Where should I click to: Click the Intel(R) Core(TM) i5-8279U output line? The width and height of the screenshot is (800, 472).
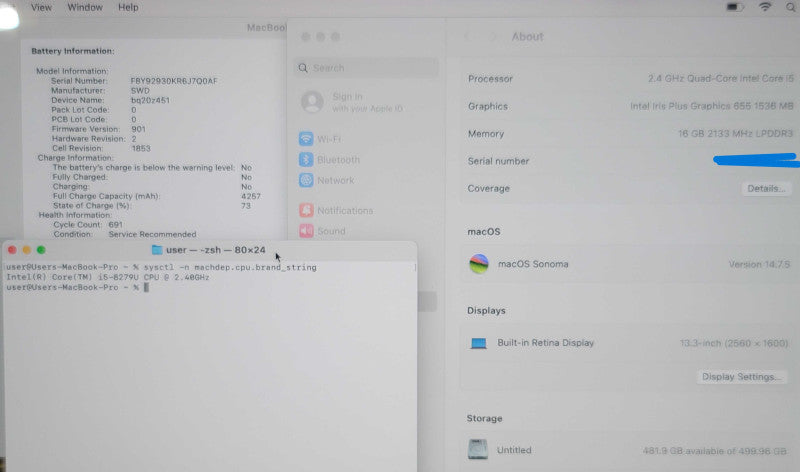coord(108,277)
